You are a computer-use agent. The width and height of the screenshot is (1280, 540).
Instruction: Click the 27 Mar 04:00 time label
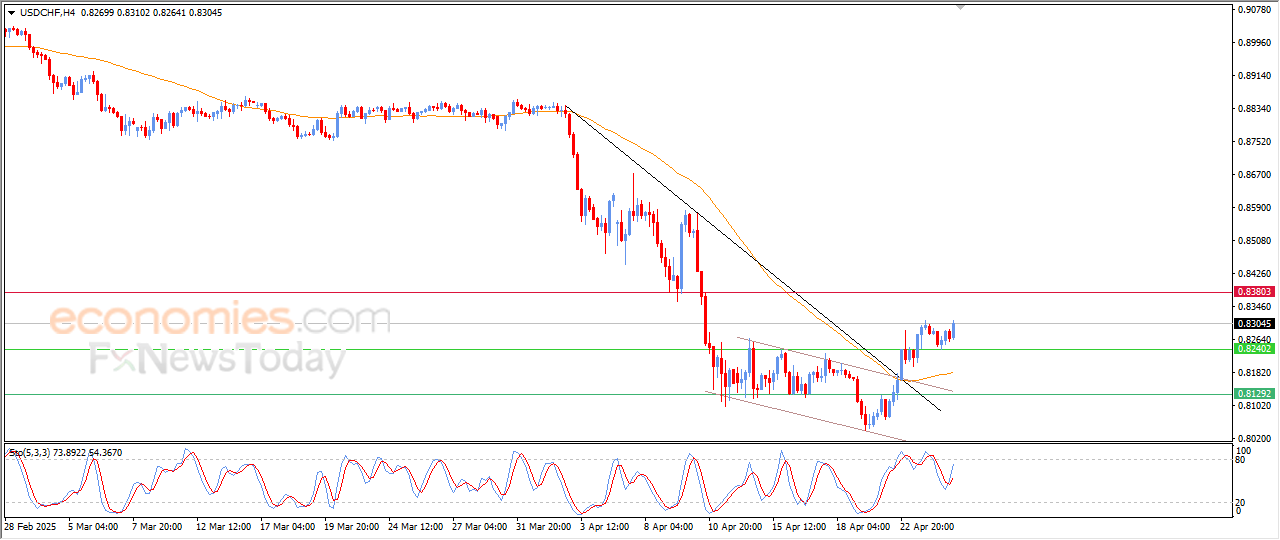478,526
